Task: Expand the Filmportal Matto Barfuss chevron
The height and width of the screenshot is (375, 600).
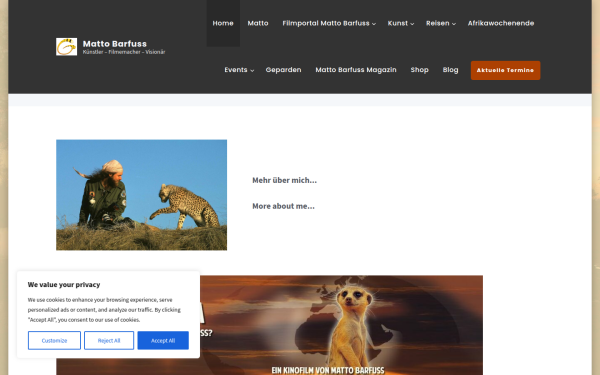Action: (x=374, y=24)
